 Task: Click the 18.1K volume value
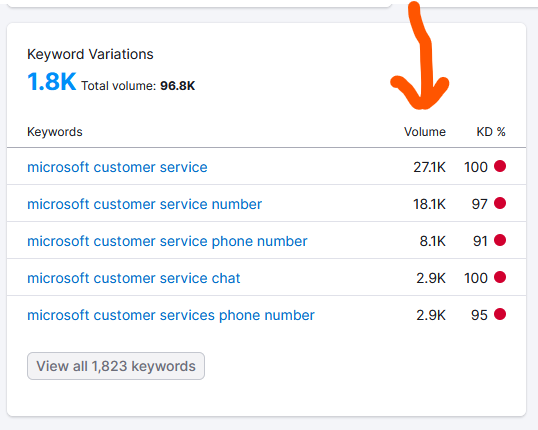point(429,204)
